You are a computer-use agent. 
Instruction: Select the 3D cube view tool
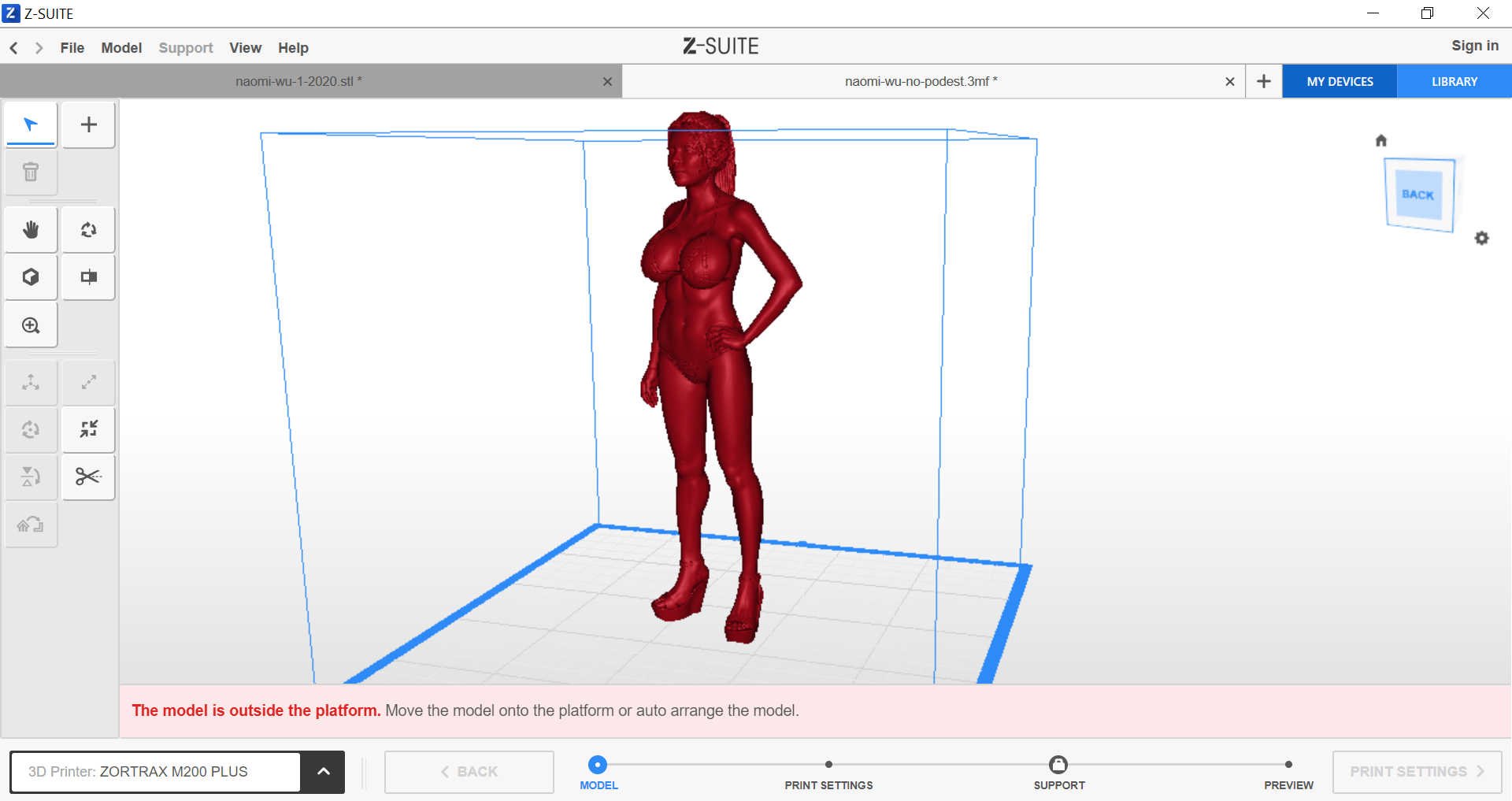tap(31, 277)
